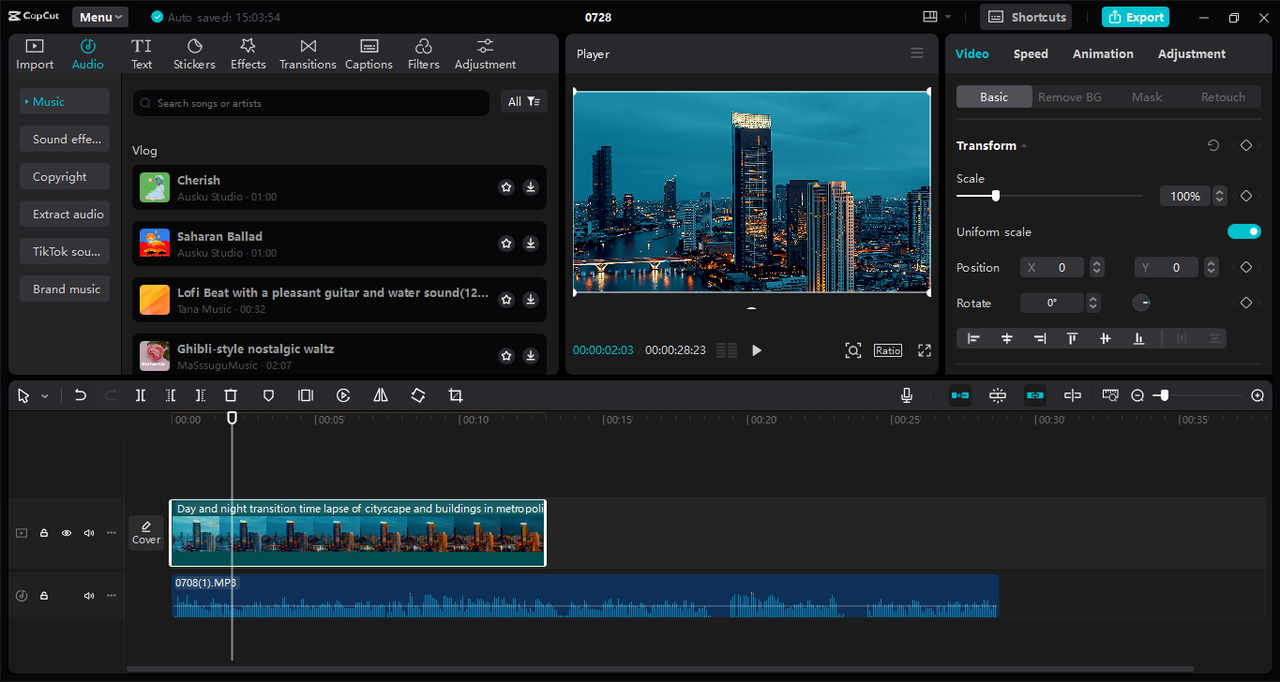Open Player panel options menu
Viewport: 1280px width, 682px height.
tap(917, 54)
